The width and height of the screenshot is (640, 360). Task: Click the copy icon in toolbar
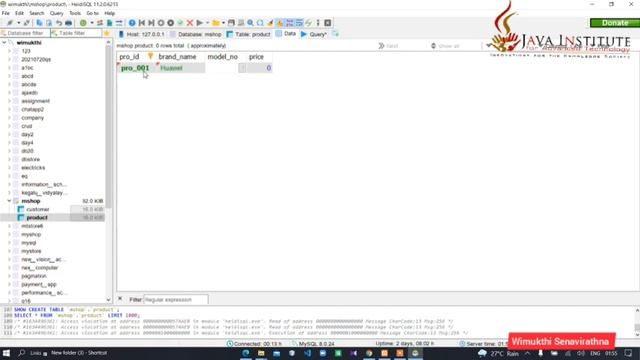[x=40, y=23]
